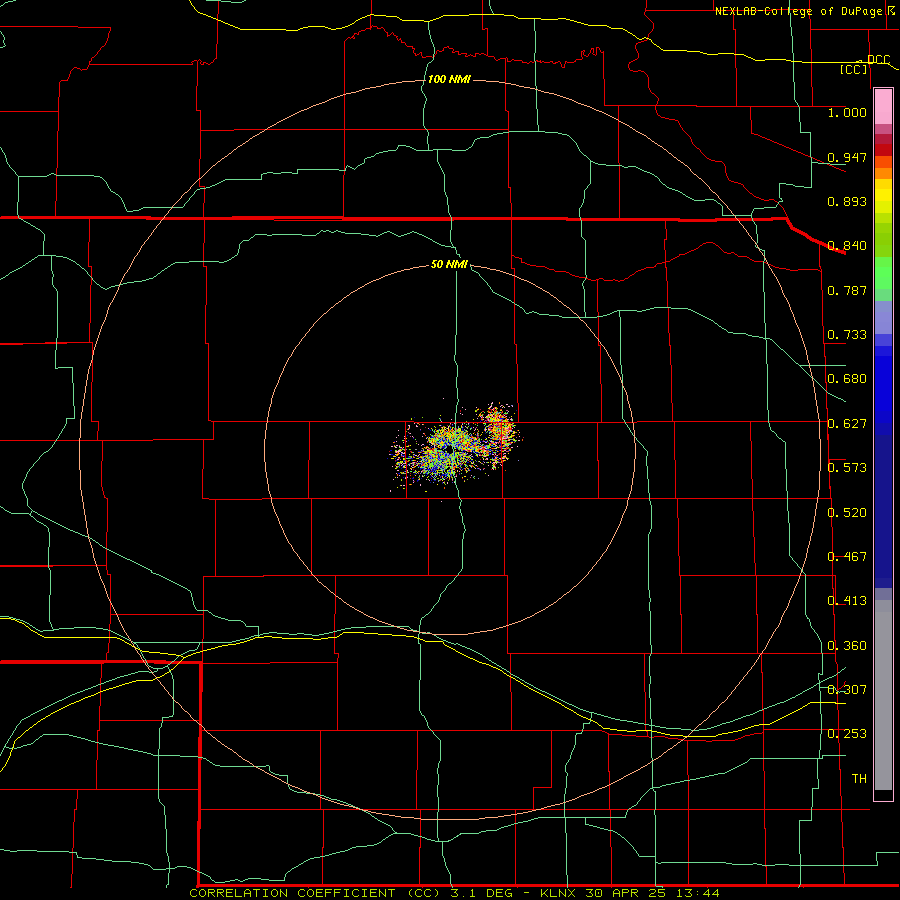900x900 pixels.
Task: Click the 0.467 color scale value
Action: click(847, 557)
